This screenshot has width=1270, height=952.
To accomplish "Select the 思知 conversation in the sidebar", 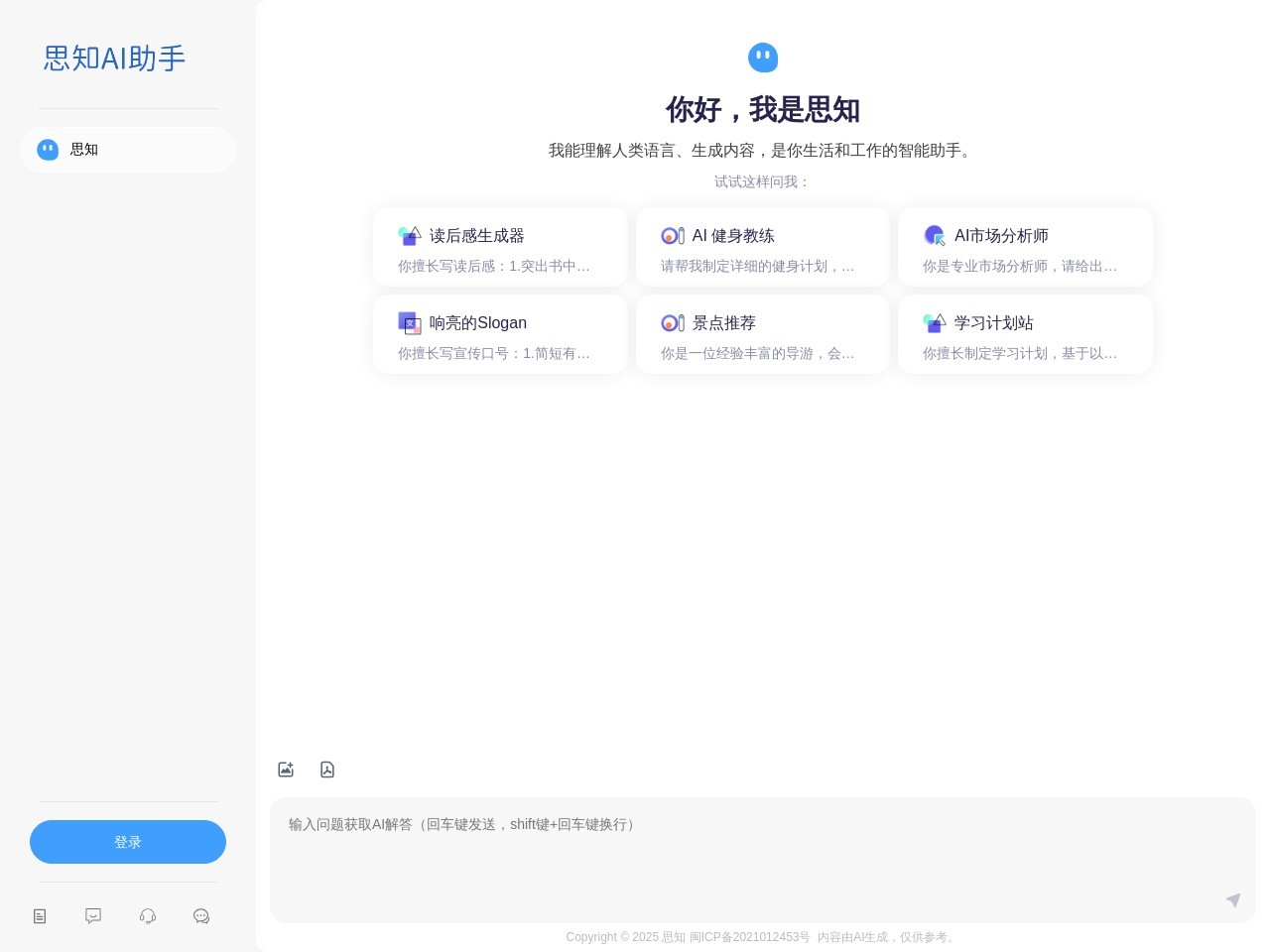I will click(128, 150).
